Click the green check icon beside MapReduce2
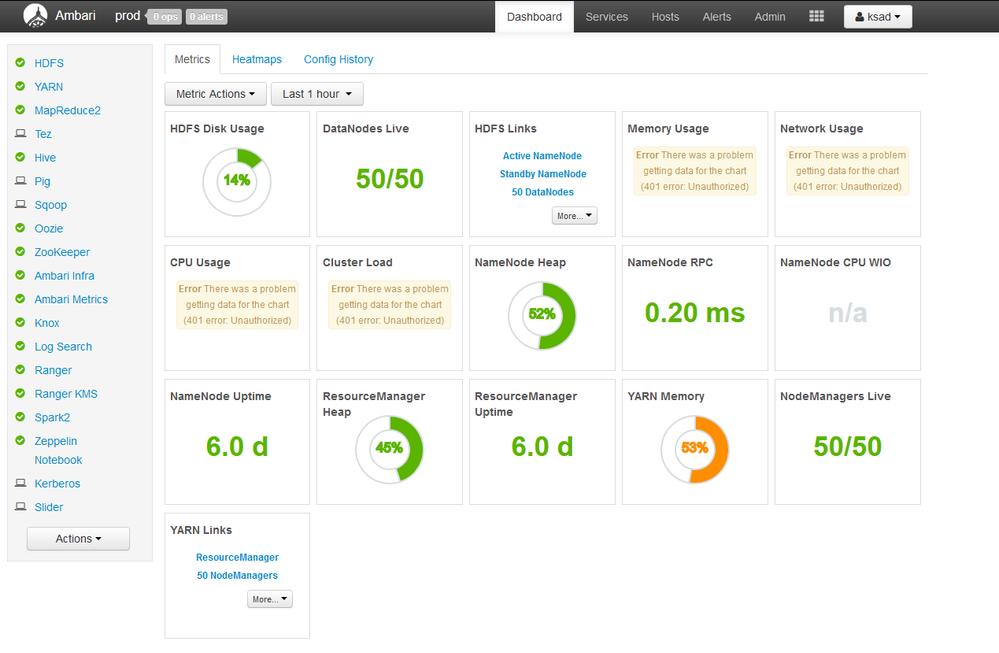The image size is (999, 653). click(20, 110)
